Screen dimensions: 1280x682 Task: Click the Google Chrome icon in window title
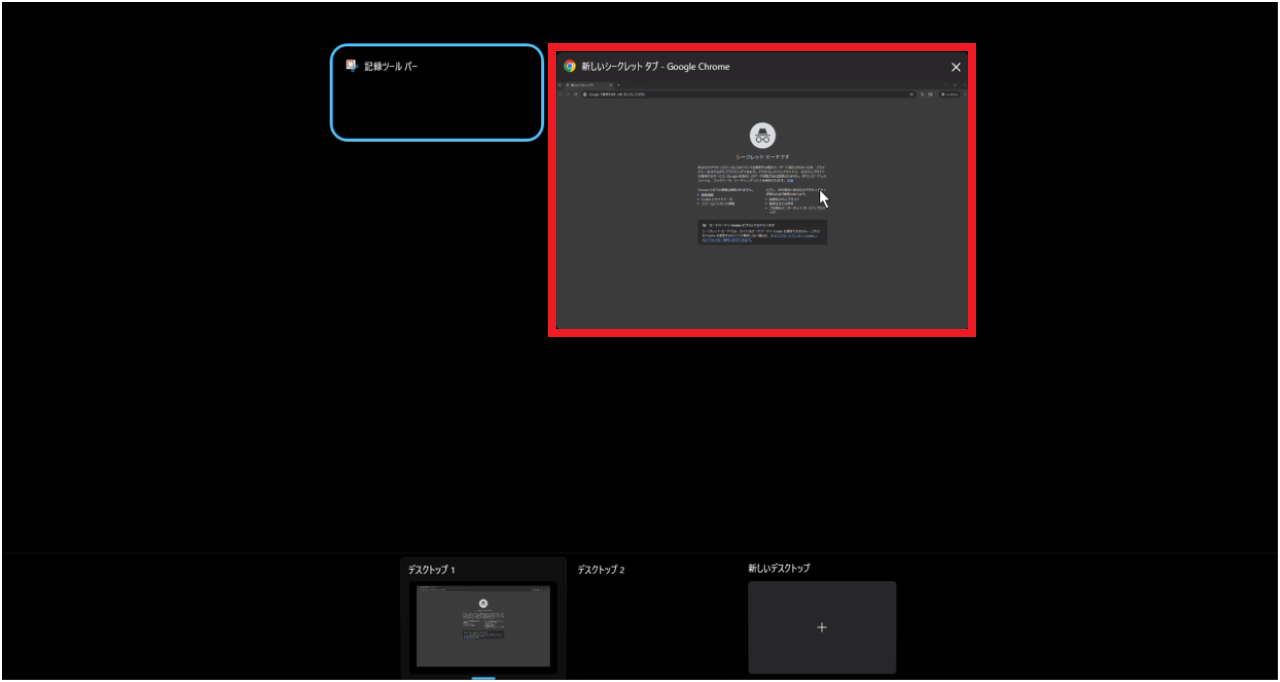click(x=570, y=67)
